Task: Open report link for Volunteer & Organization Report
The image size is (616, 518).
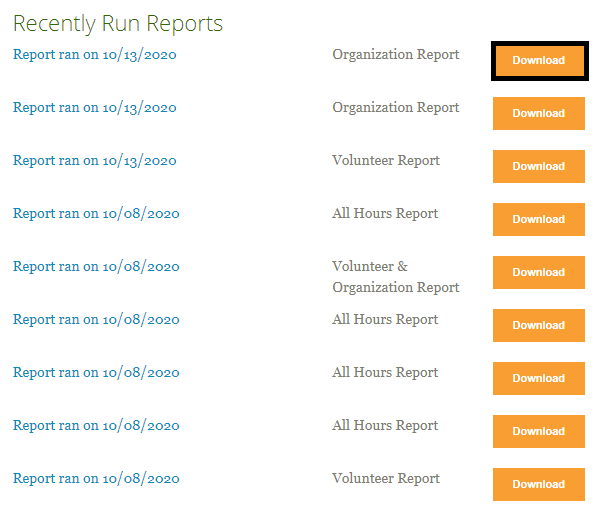Action: (x=96, y=267)
